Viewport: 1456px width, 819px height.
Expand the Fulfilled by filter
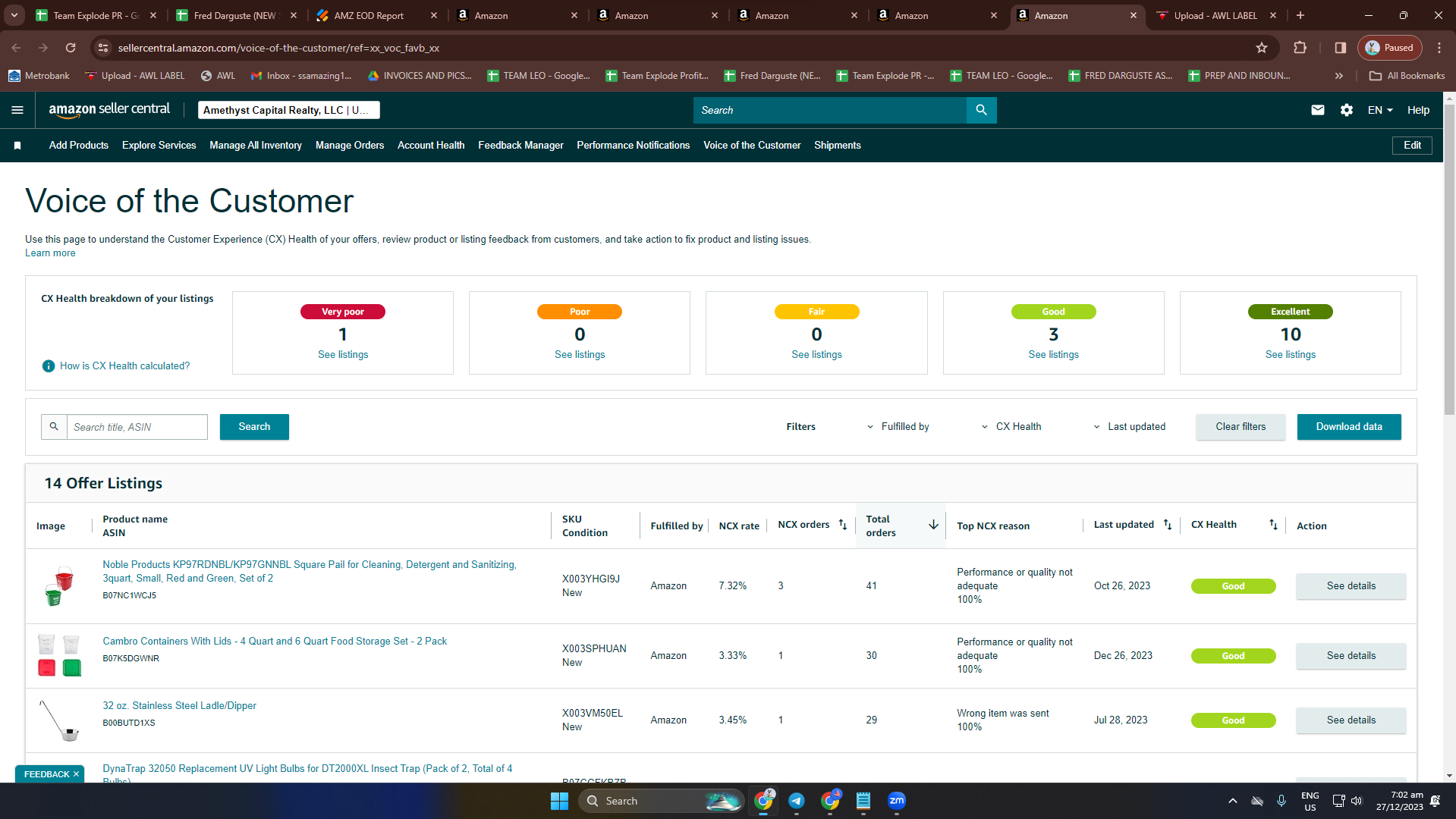tap(898, 427)
